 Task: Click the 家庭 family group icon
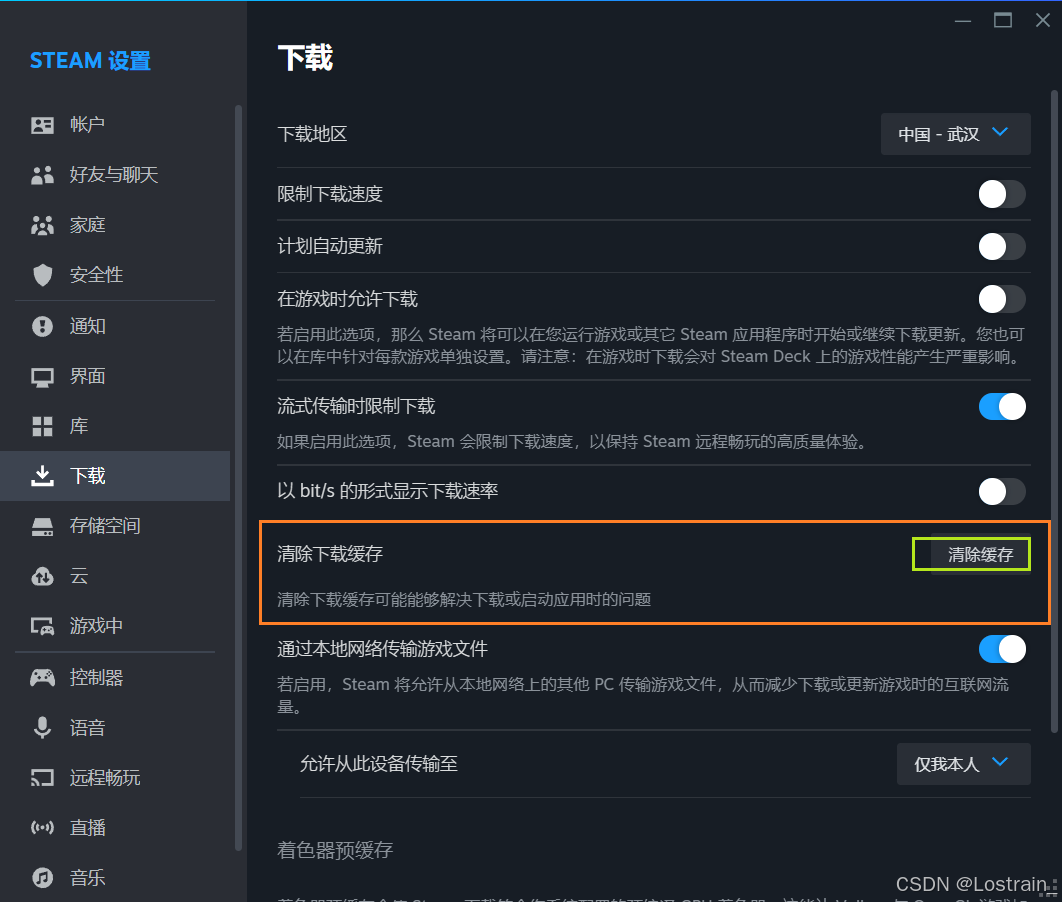(x=42, y=226)
